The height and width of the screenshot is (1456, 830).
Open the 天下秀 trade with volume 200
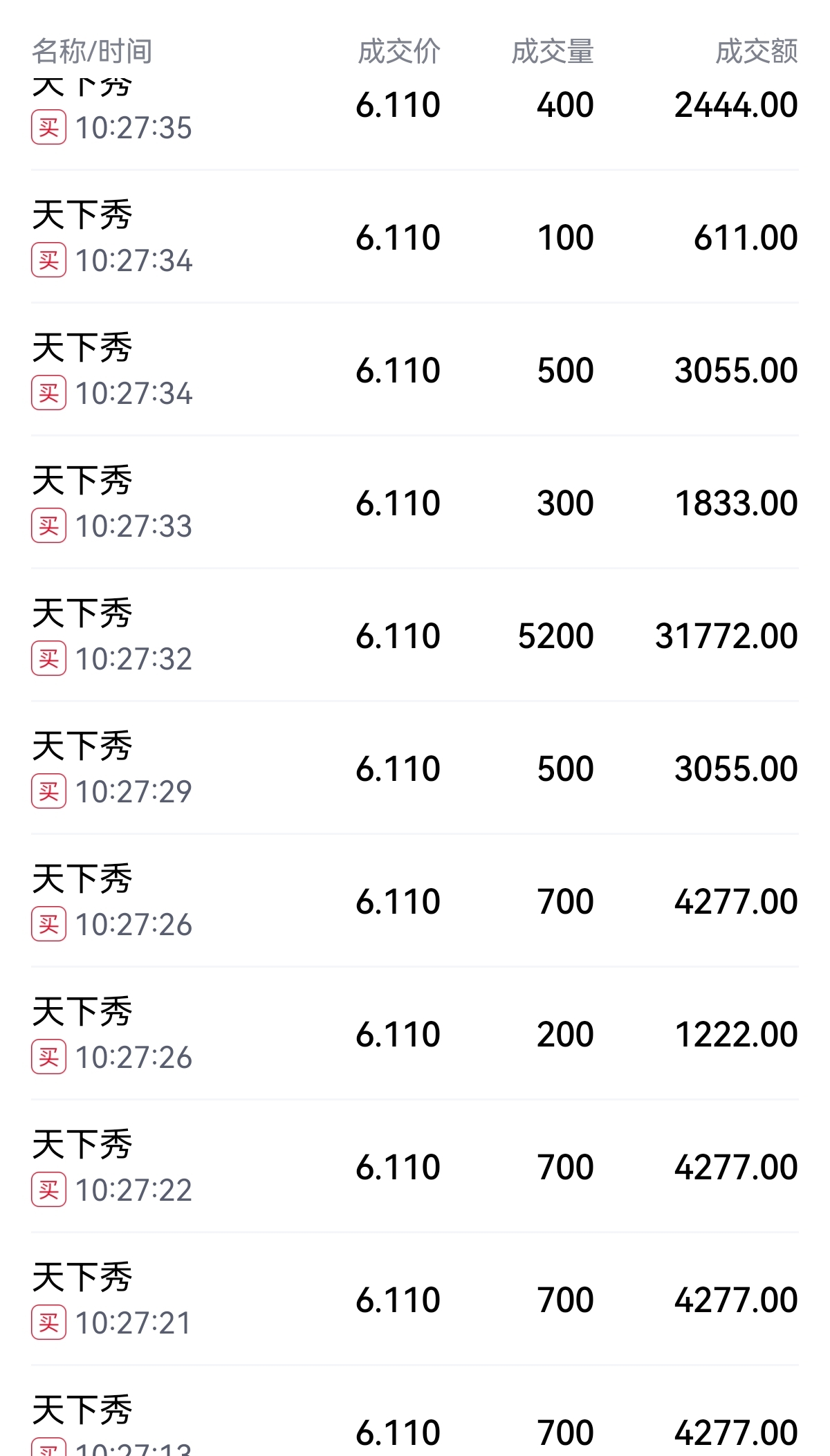[415, 1034]
